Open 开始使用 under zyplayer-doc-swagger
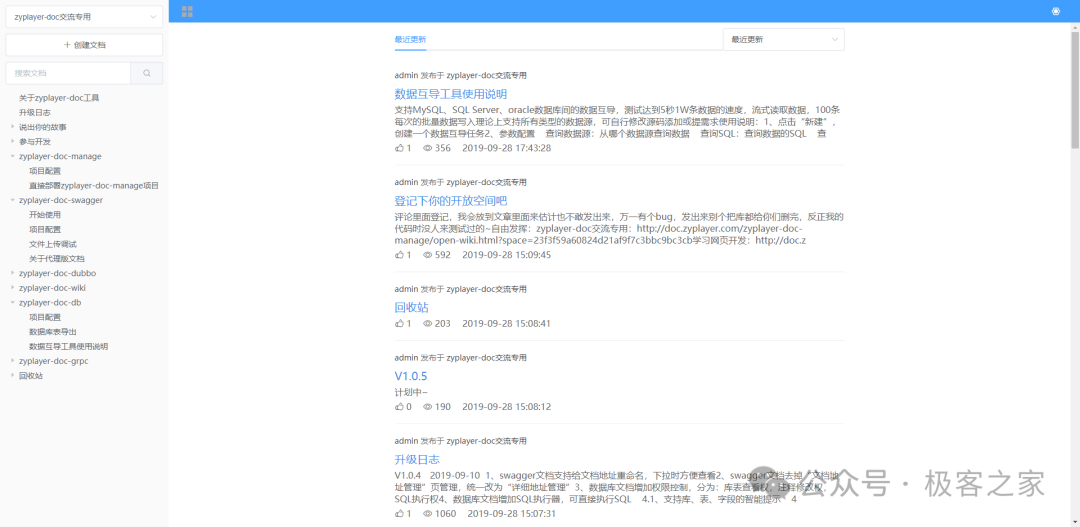Image resolution: width=1080 pixels, height=527 pixels. click(45, 215)
